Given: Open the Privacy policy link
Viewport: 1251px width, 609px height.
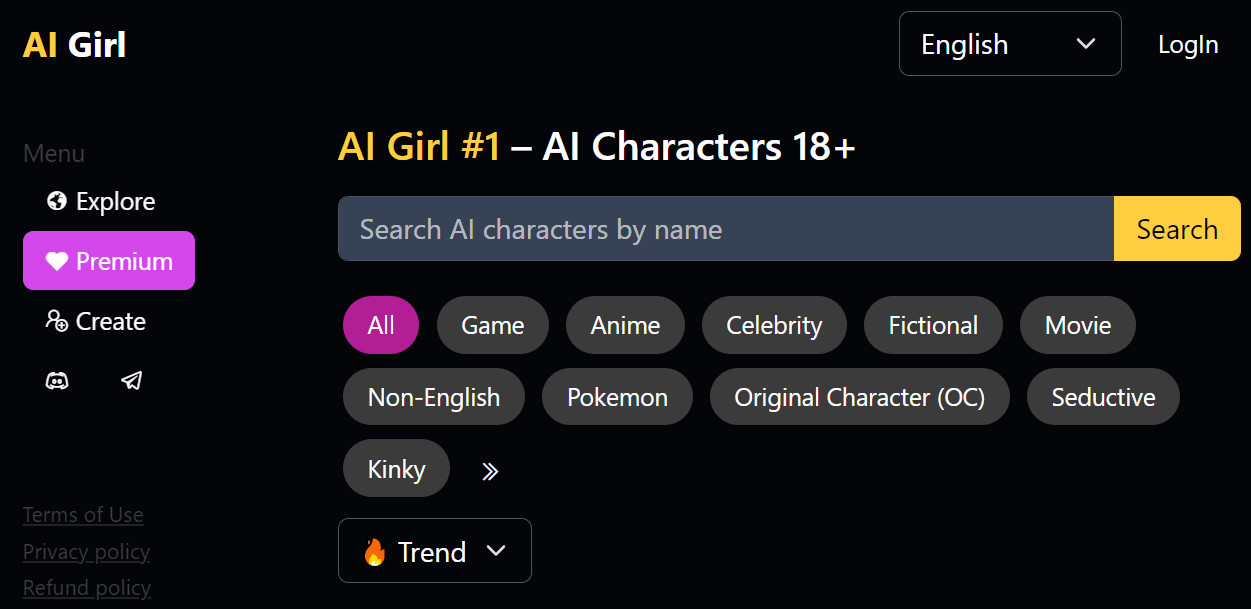Looking at the screenshot, I should [x=86, y=552].
